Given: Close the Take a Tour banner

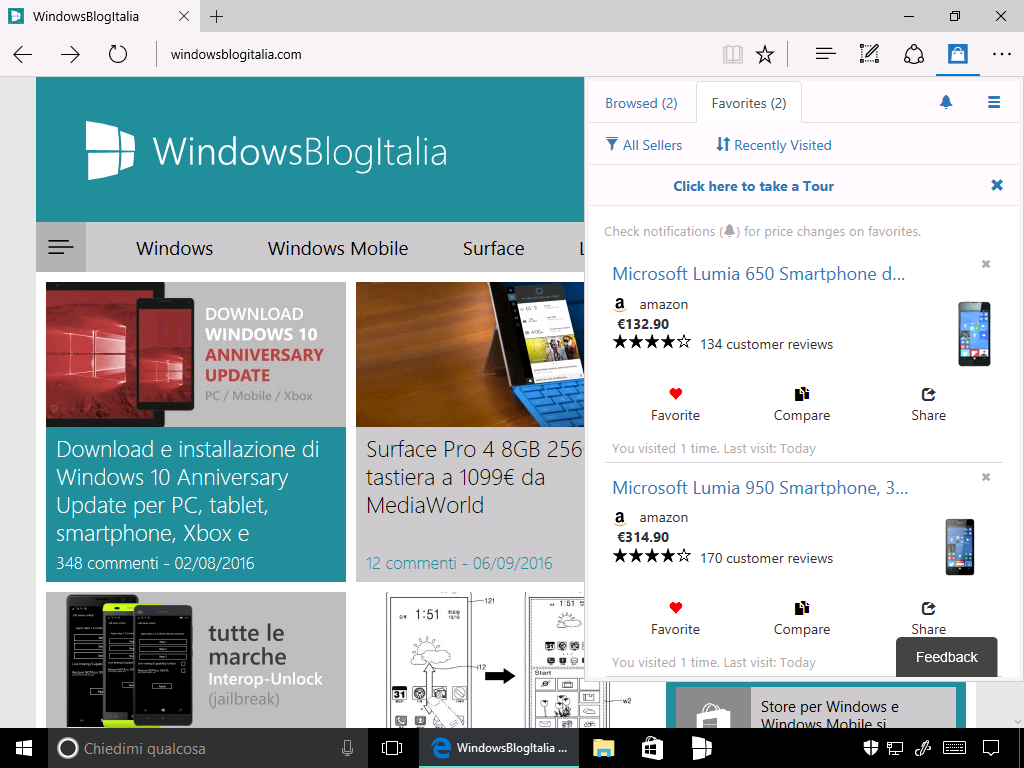Looking at the screenshot, I should 997,185.
